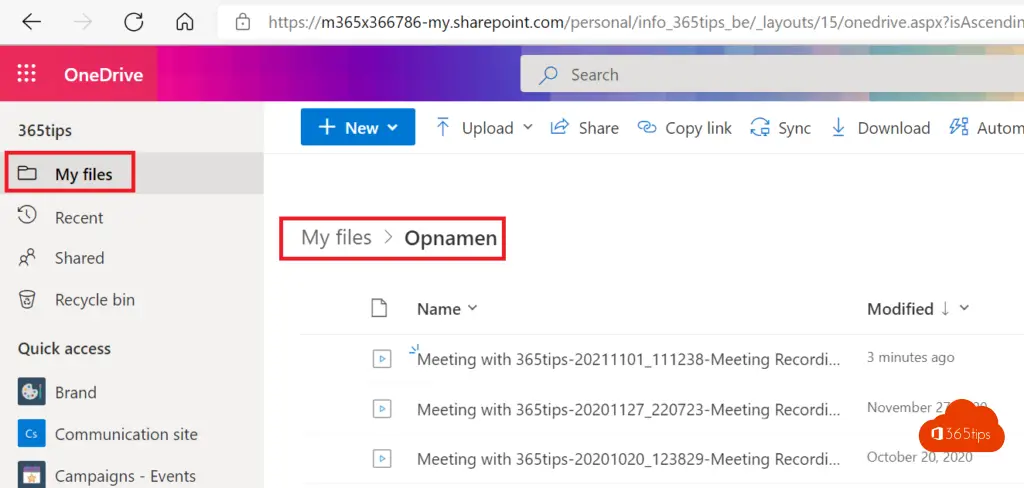
Task: Click the Search box in OneDrive header
Action: click(x=772, y=74)
